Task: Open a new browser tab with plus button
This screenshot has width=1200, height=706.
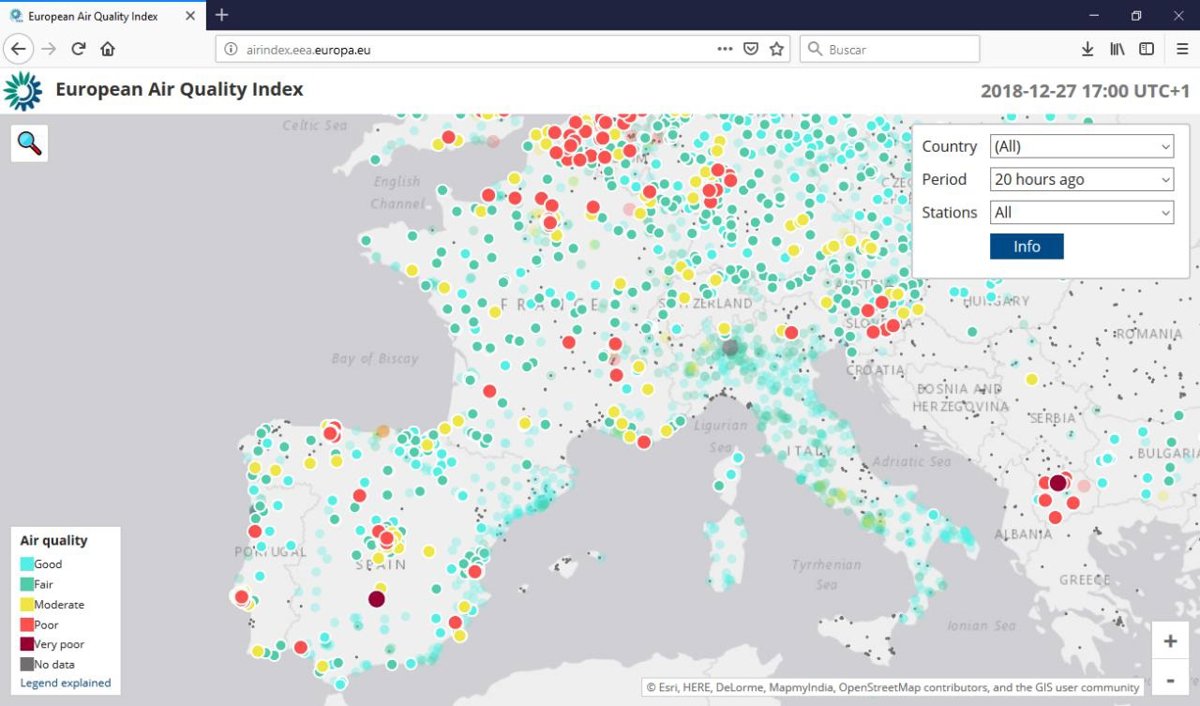Action: (x=222, y=15)
